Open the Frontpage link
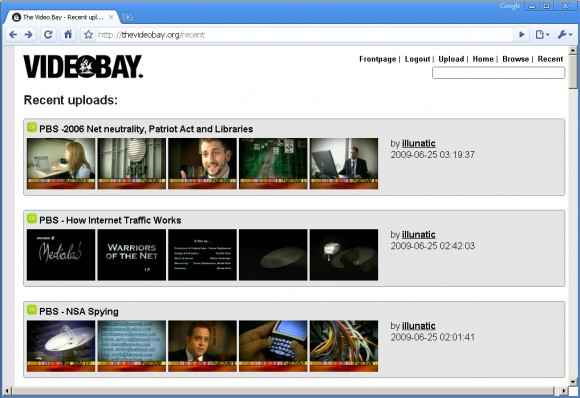580x398 pixels. tap(377, 59)
